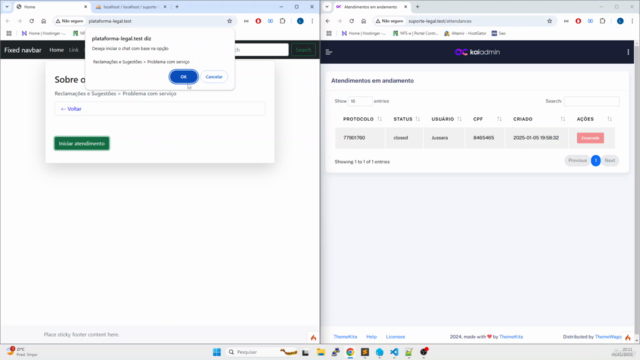Open the Licenses footer link
The image size is (640, 360).
pyautogui.click(x=396, y=337)
